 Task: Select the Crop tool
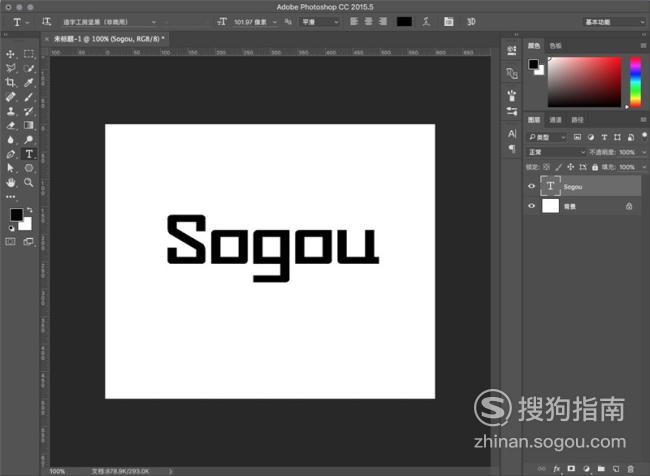pos(10,83)
